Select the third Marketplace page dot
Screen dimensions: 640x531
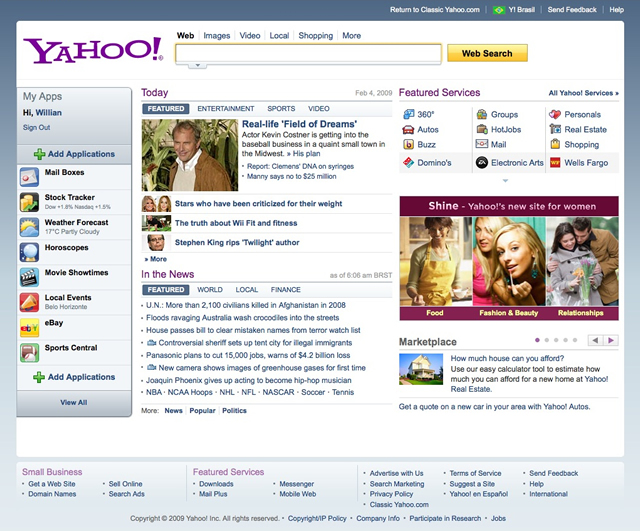coord(556,340)
